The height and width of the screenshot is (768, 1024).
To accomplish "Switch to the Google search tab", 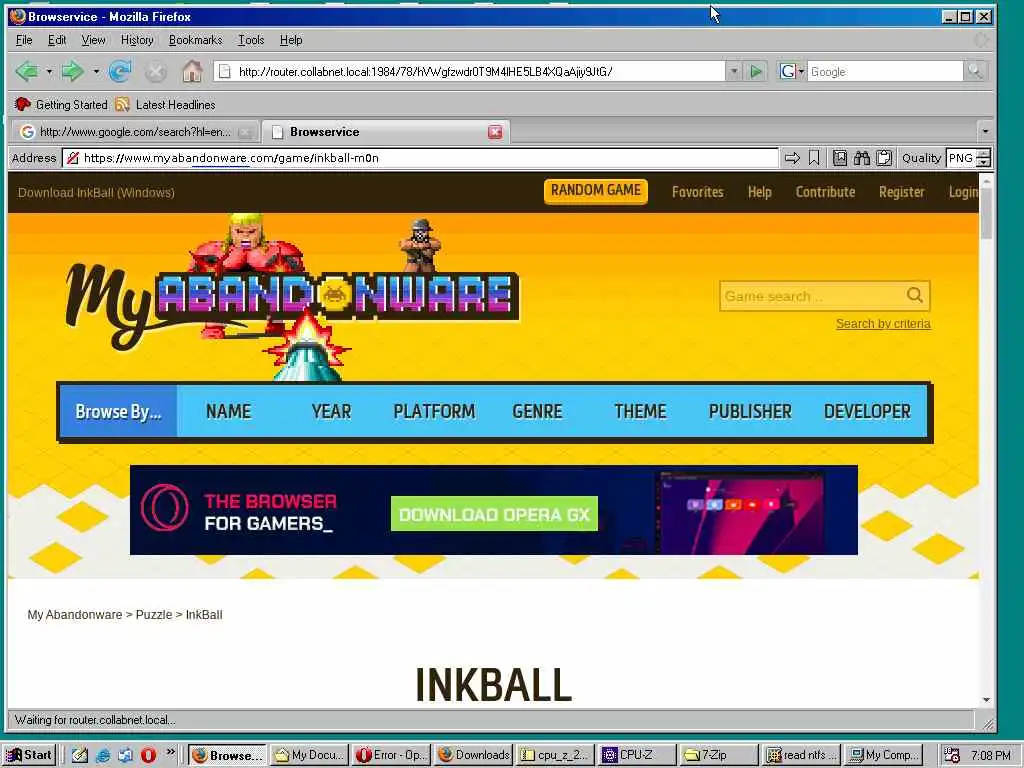I will (x=135, y=132).
